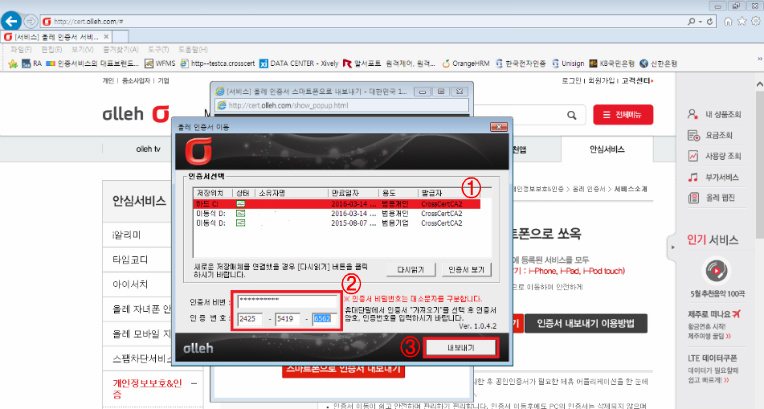Select 타임코디 in the left menu
The width and height of the screenshot is (764, 409).
click(130, 260)
